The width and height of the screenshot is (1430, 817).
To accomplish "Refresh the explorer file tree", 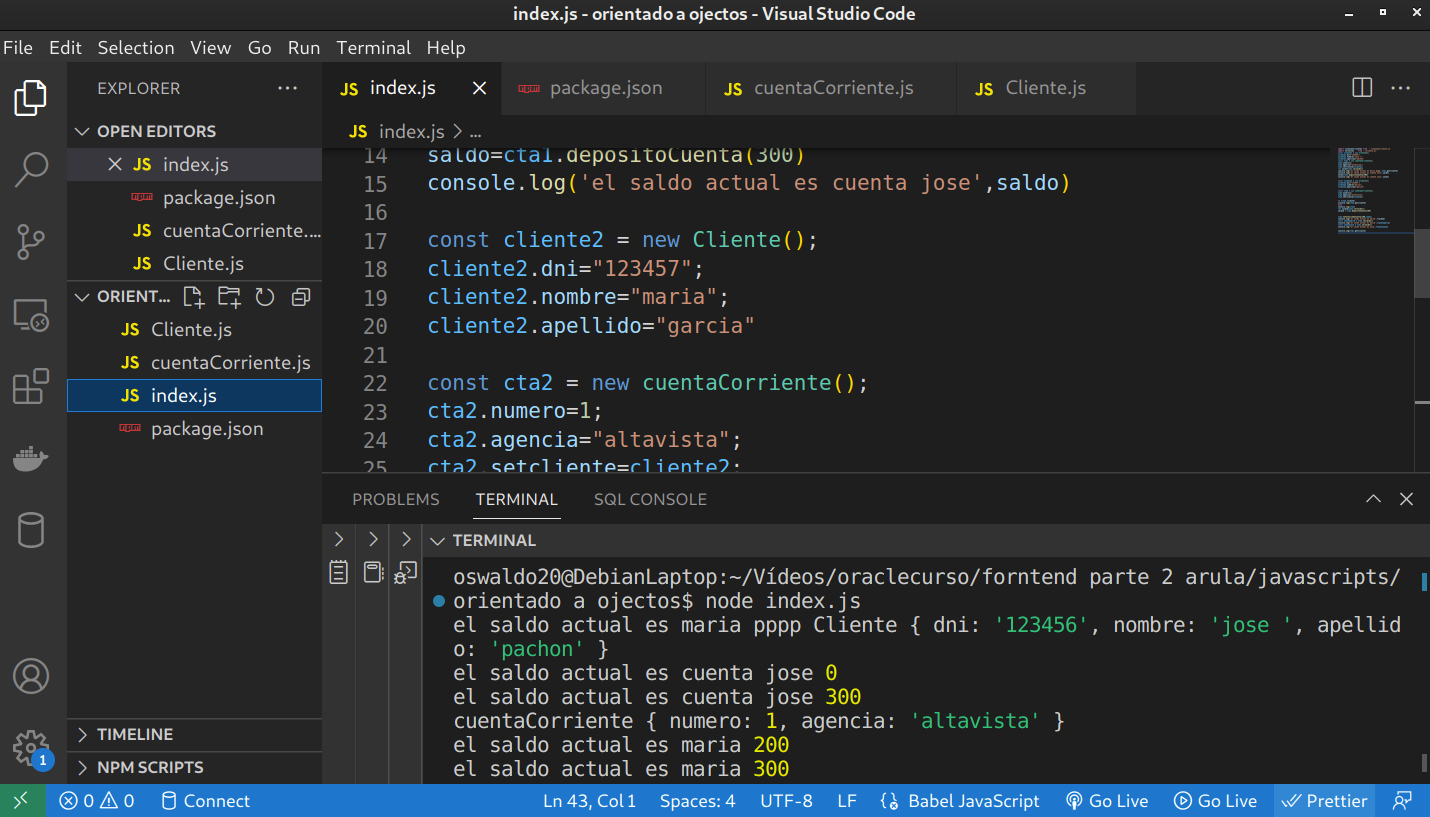I will (265, 296).
